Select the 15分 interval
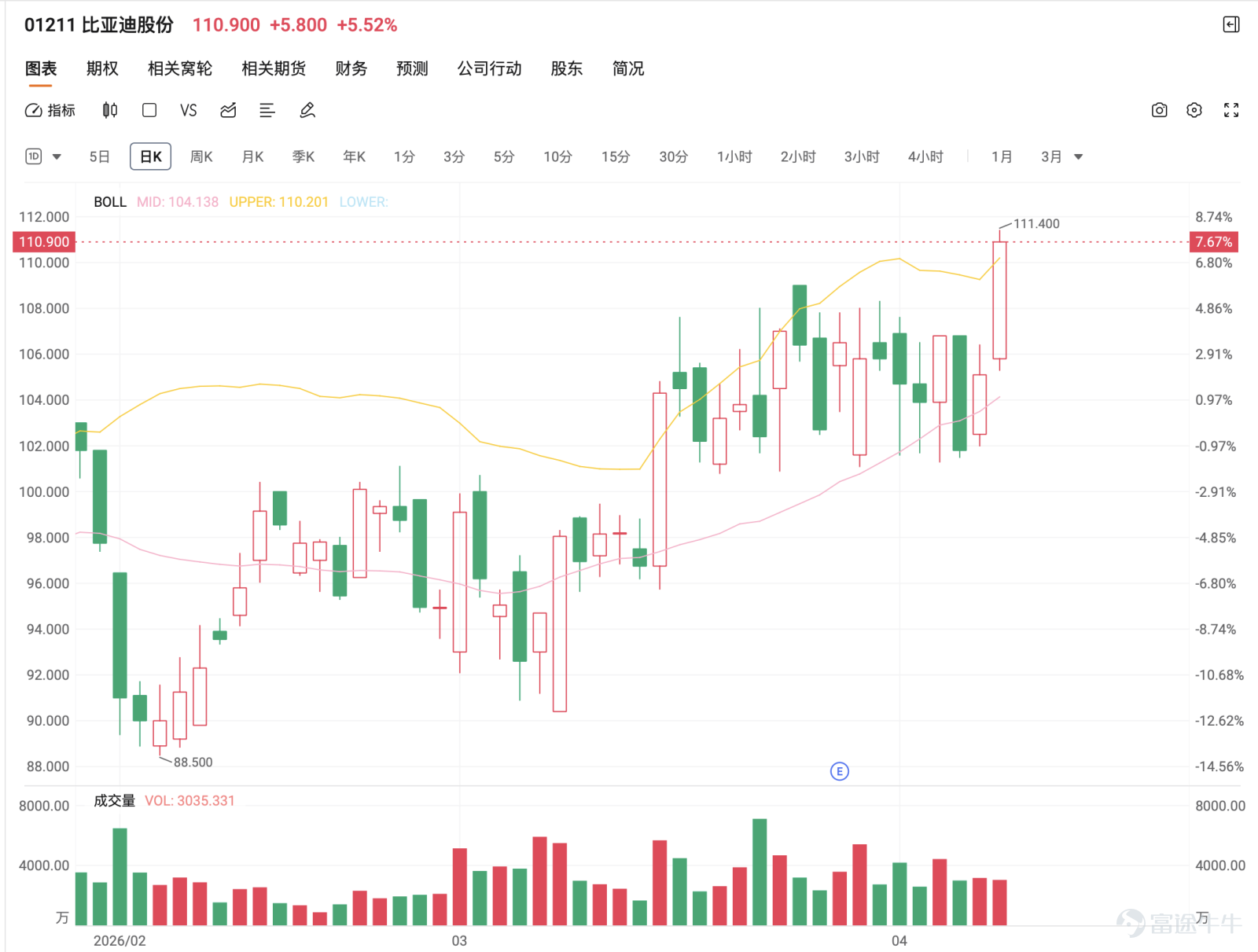Screen dimensions: 1258x952 [x=616, y=156]
